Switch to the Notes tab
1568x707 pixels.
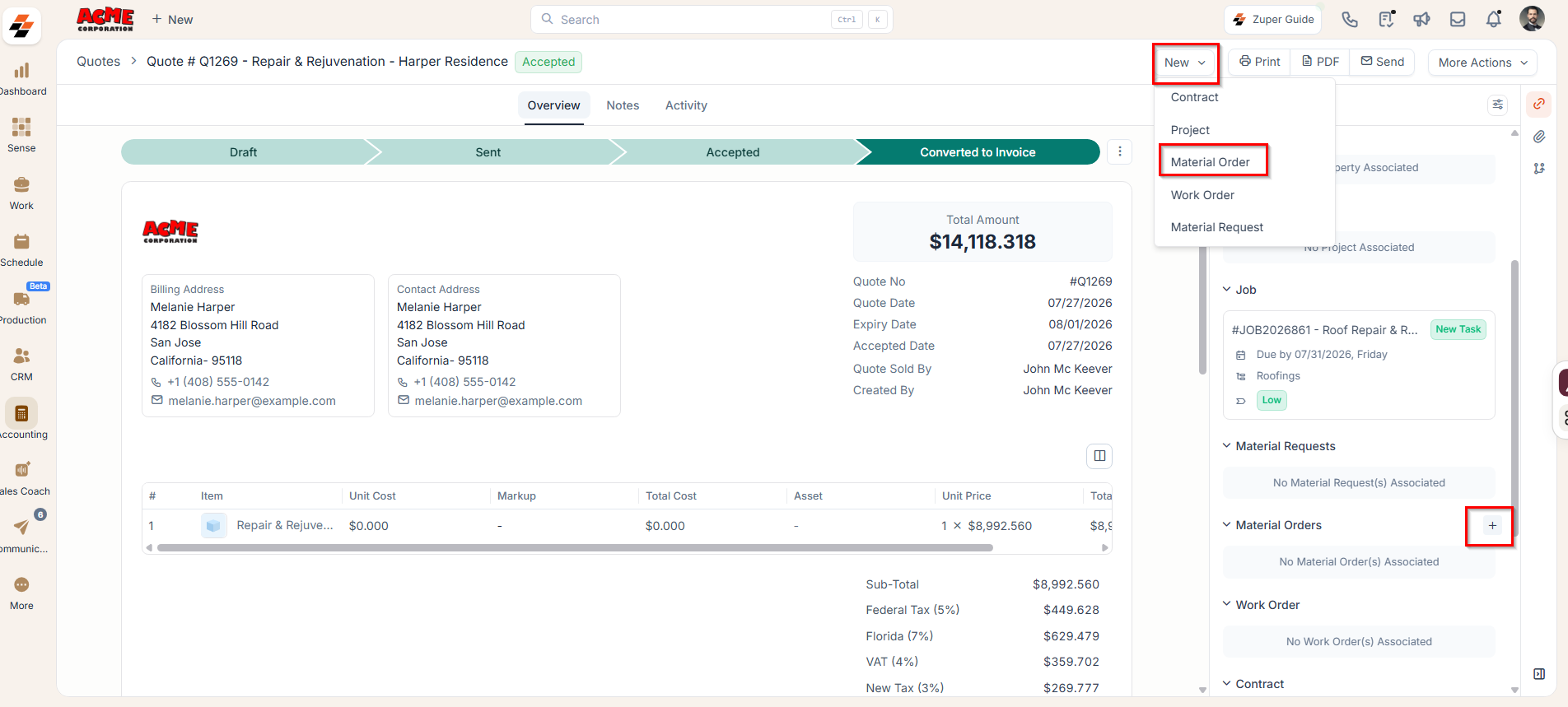(623, 105)
